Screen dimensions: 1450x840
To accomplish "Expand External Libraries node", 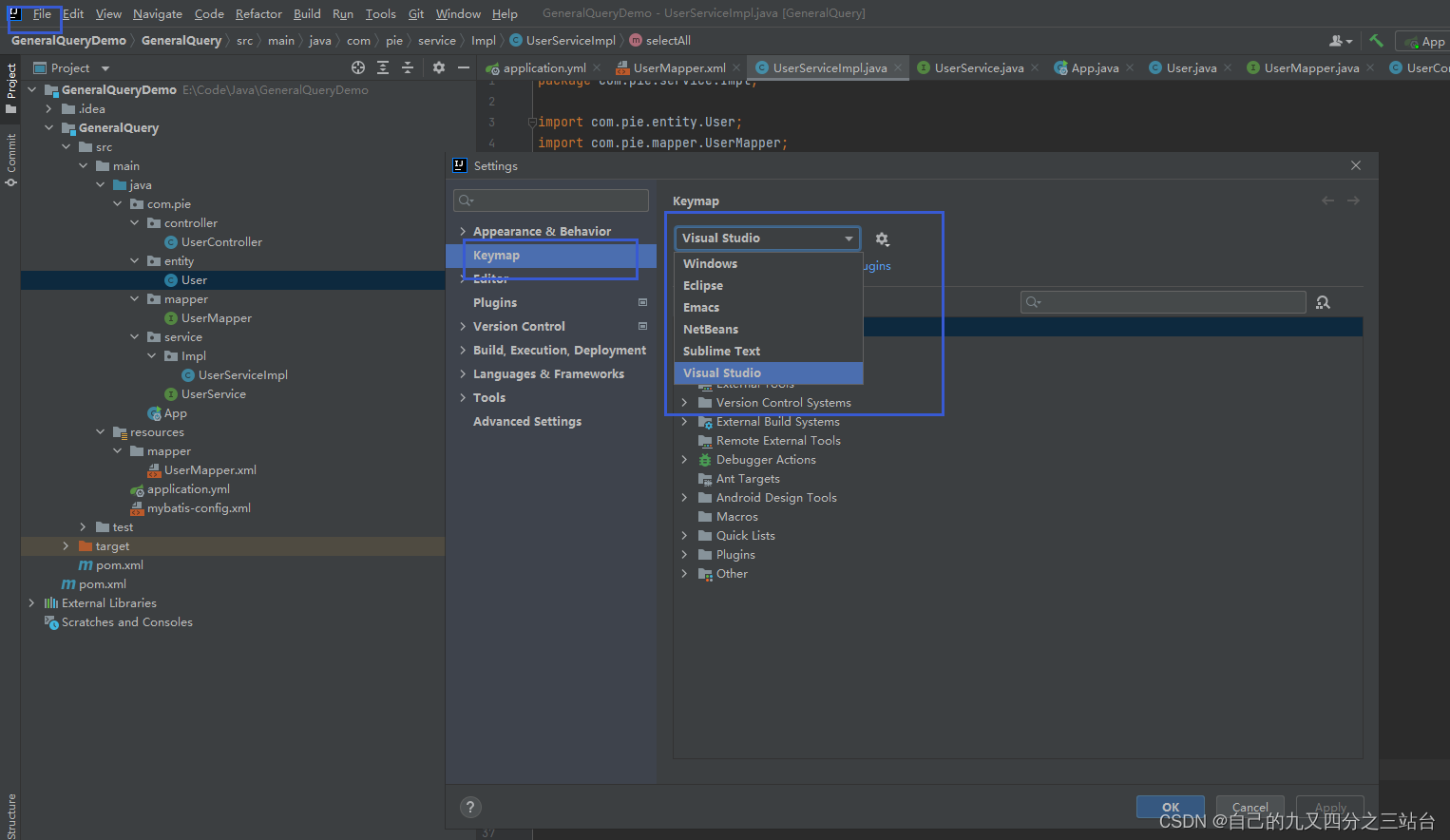I will click(x=31, y=603).
